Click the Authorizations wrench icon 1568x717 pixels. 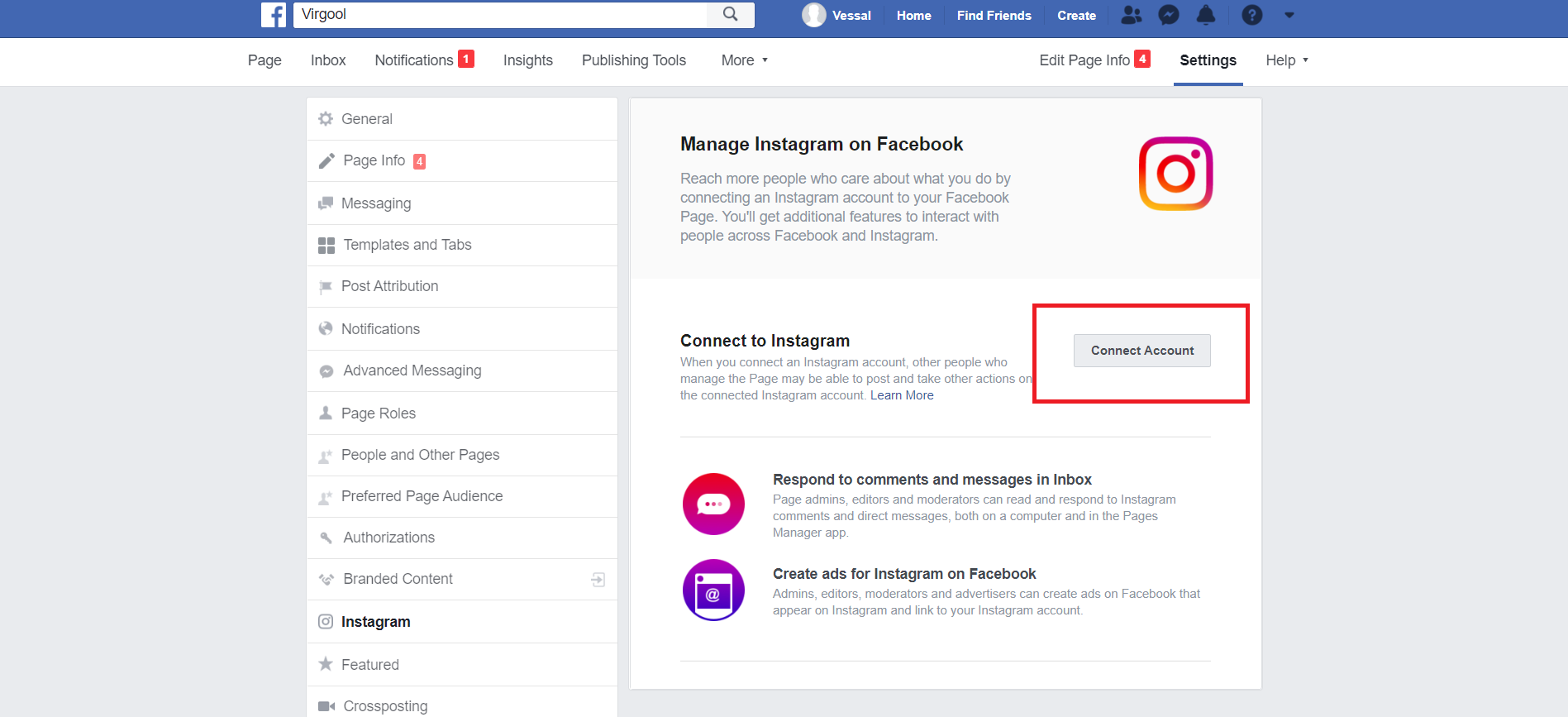point(326,538)
